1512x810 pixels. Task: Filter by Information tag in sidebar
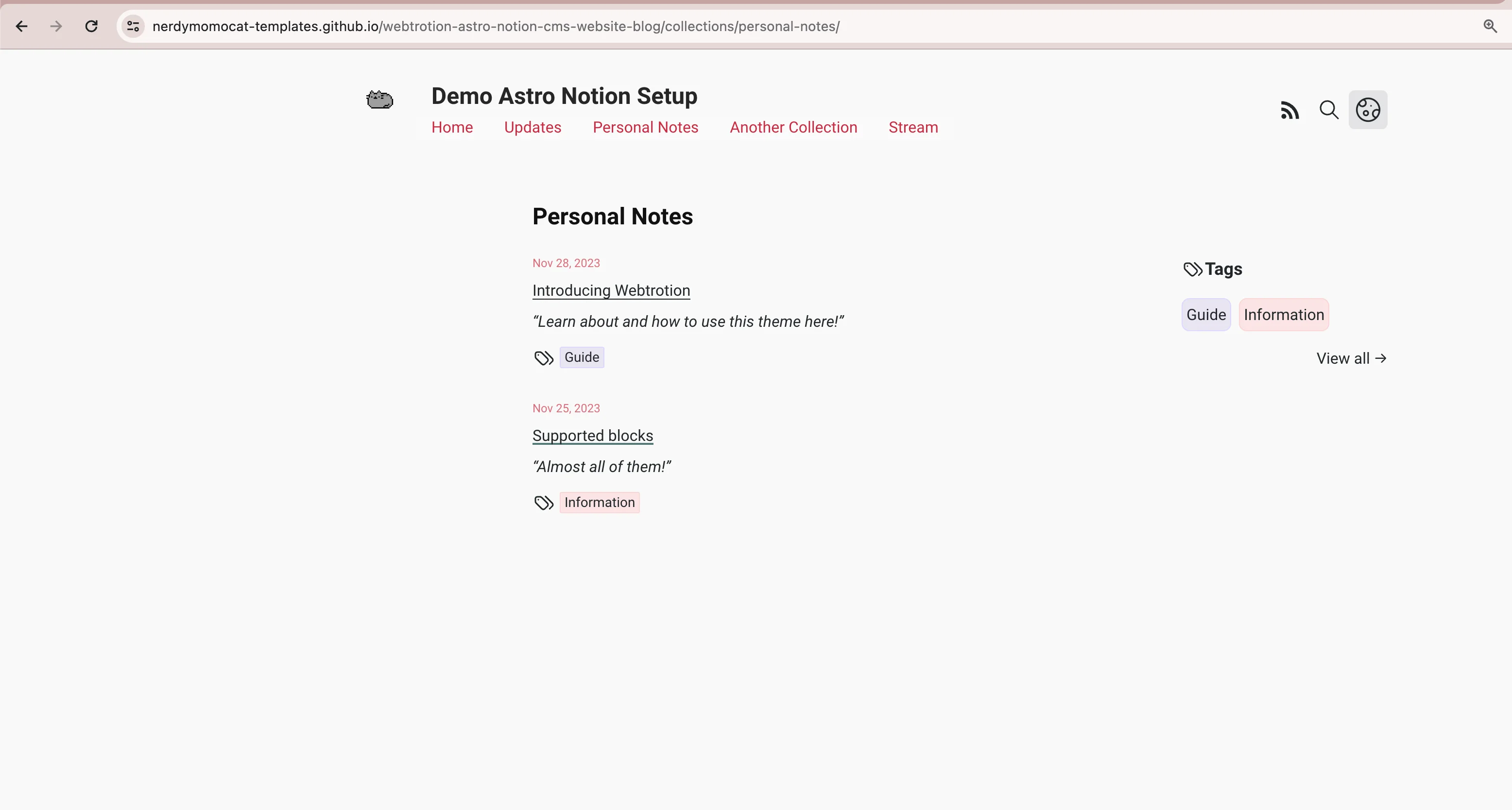point(1284,315)
